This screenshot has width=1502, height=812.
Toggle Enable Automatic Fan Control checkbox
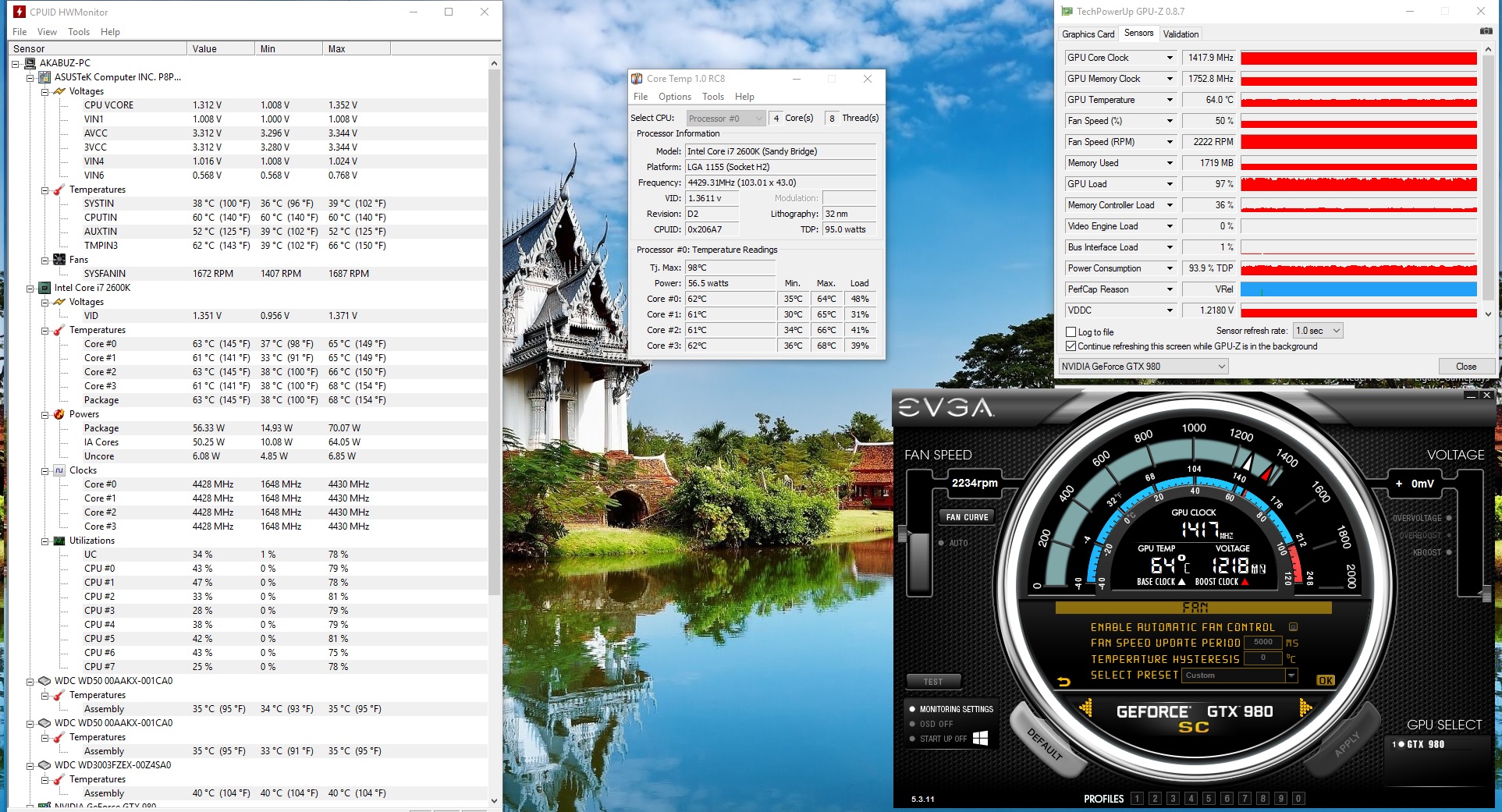[x=1293, y=627]
